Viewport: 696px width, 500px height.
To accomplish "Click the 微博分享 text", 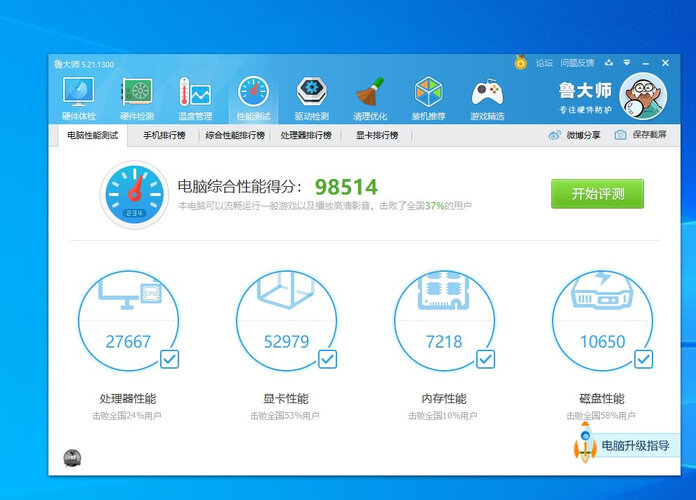I will pyautogui.click(x=583, y=135).
